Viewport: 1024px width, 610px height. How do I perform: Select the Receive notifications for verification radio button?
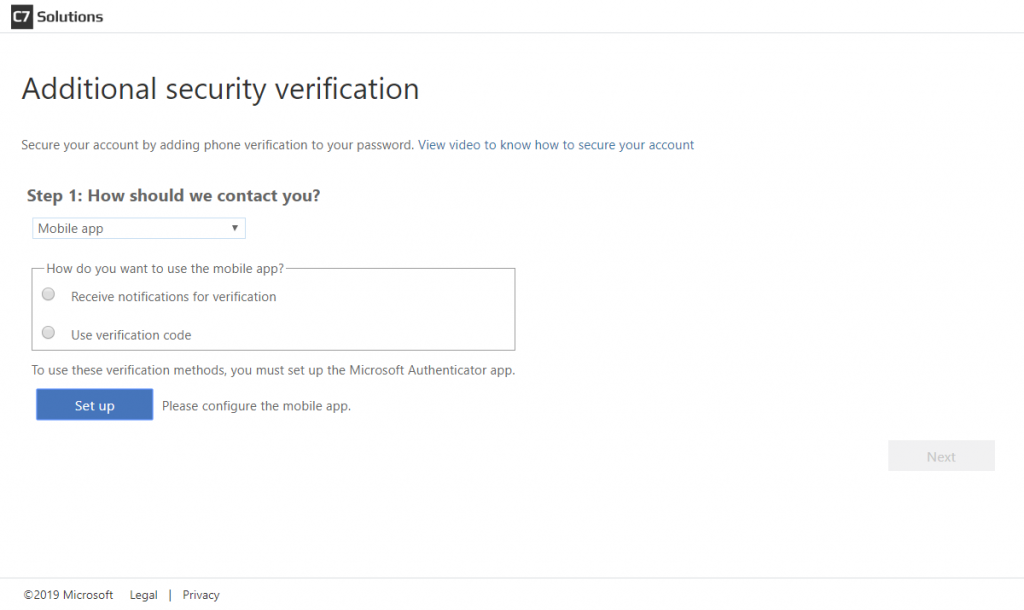[x=48, y=295]
